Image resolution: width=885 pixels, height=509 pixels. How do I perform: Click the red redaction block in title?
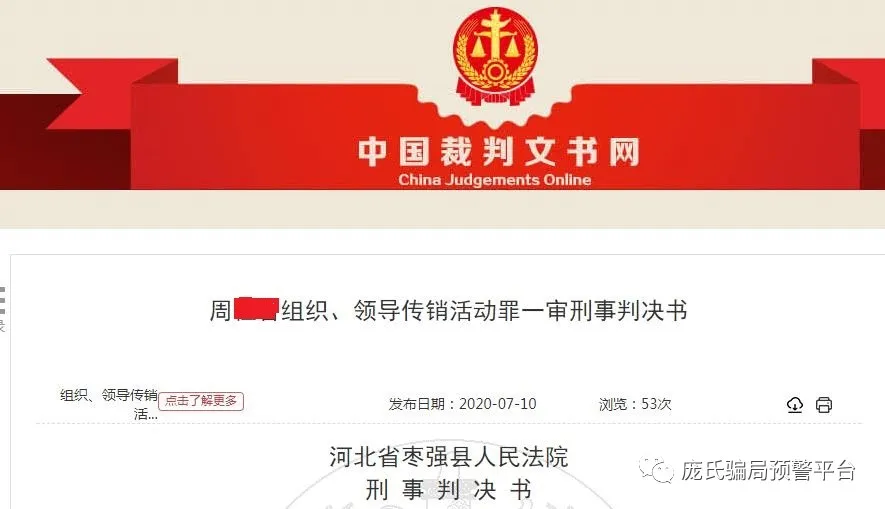257,309
